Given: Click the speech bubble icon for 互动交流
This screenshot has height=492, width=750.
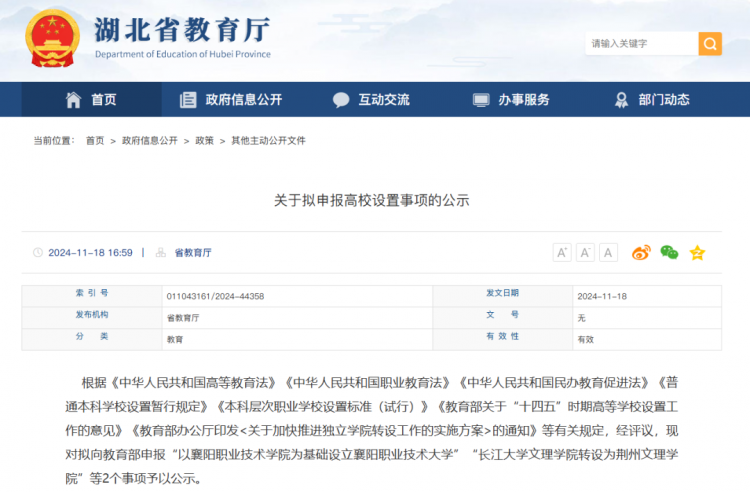Looking at the screenshot, I should point(341,100).
